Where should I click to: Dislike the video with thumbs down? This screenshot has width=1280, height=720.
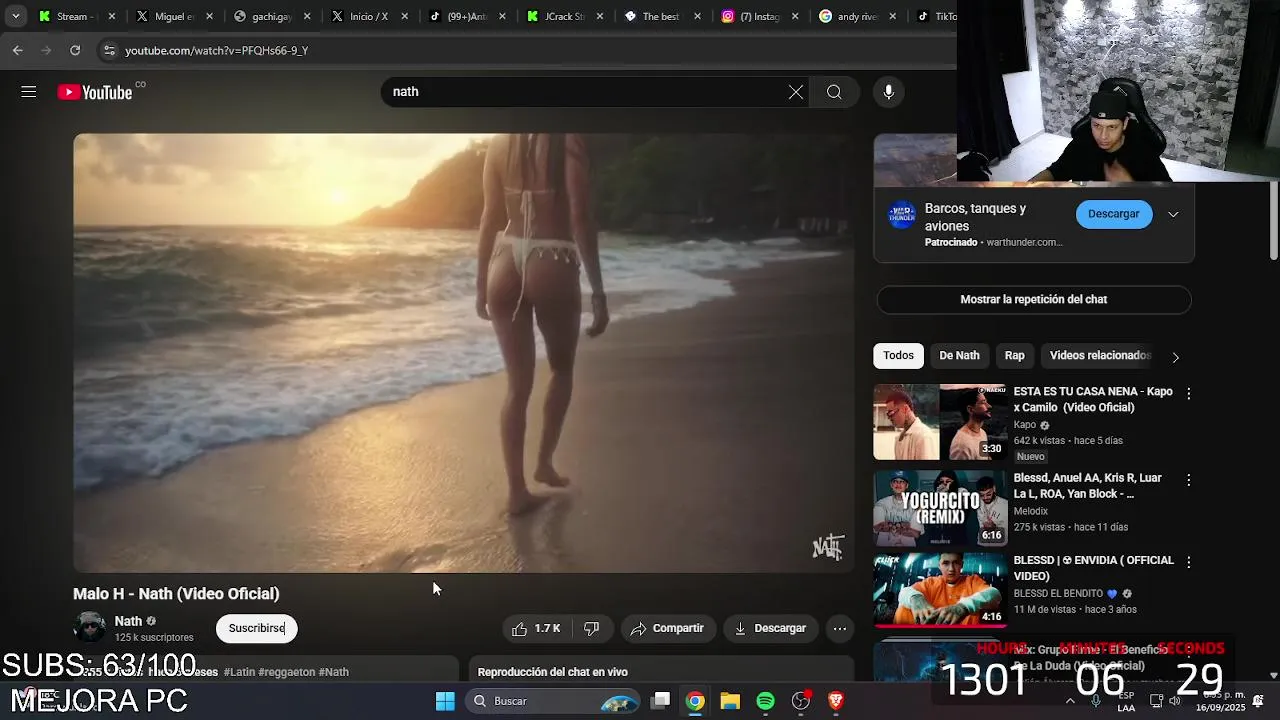coord(592,628)
